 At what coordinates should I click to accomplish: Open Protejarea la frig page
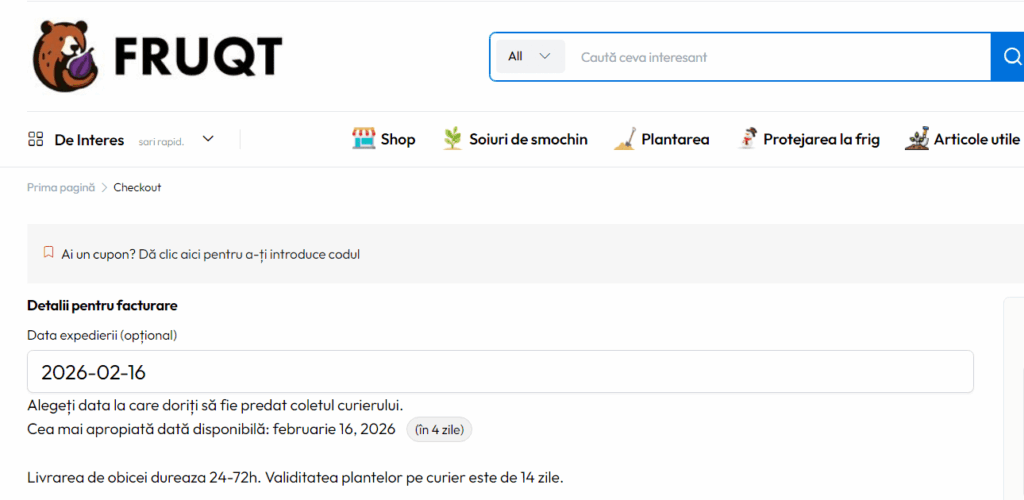pyautogui.click(x=821, y=139)
